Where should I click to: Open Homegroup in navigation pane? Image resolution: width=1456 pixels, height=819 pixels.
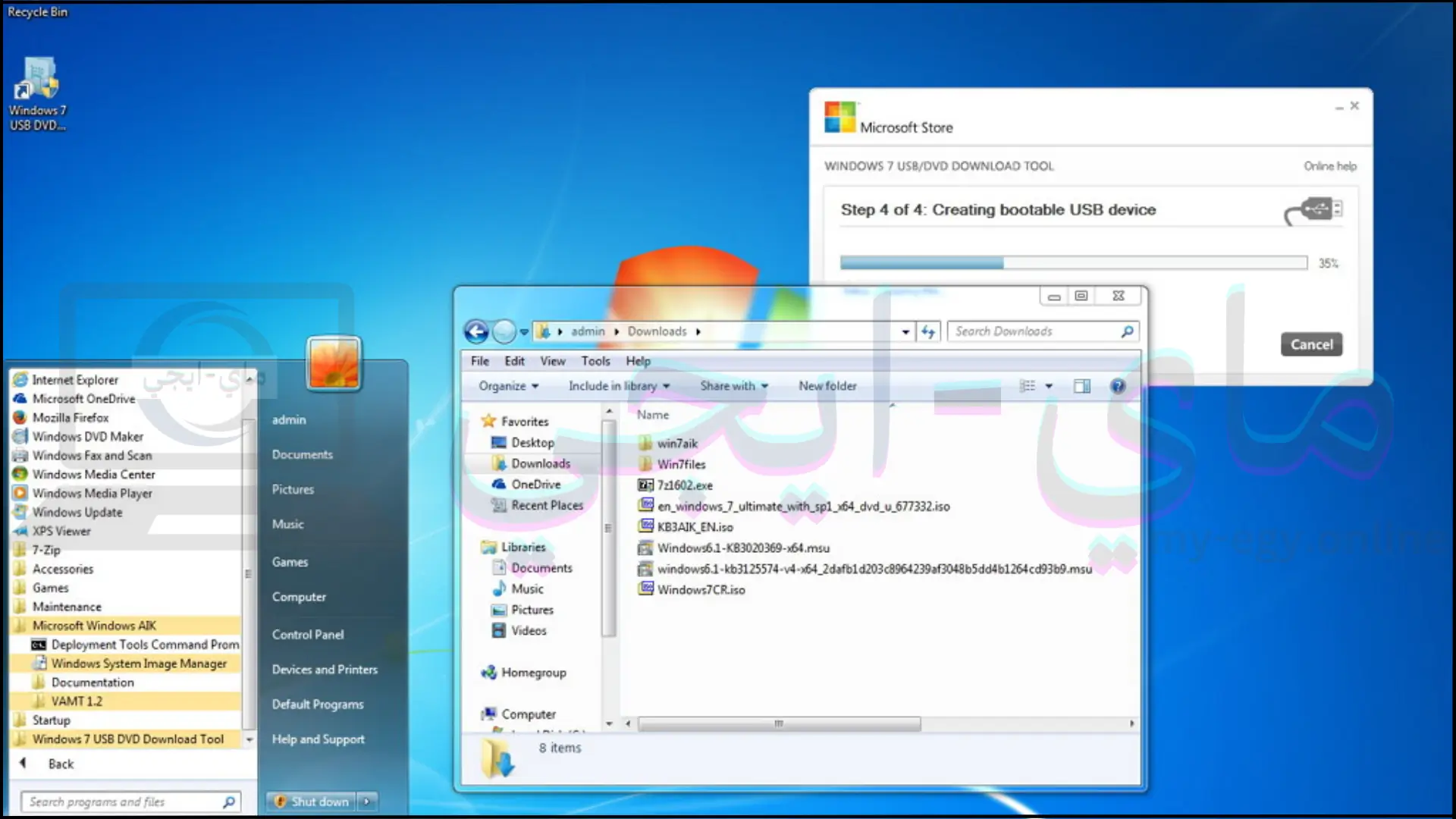tap(523, 673)
